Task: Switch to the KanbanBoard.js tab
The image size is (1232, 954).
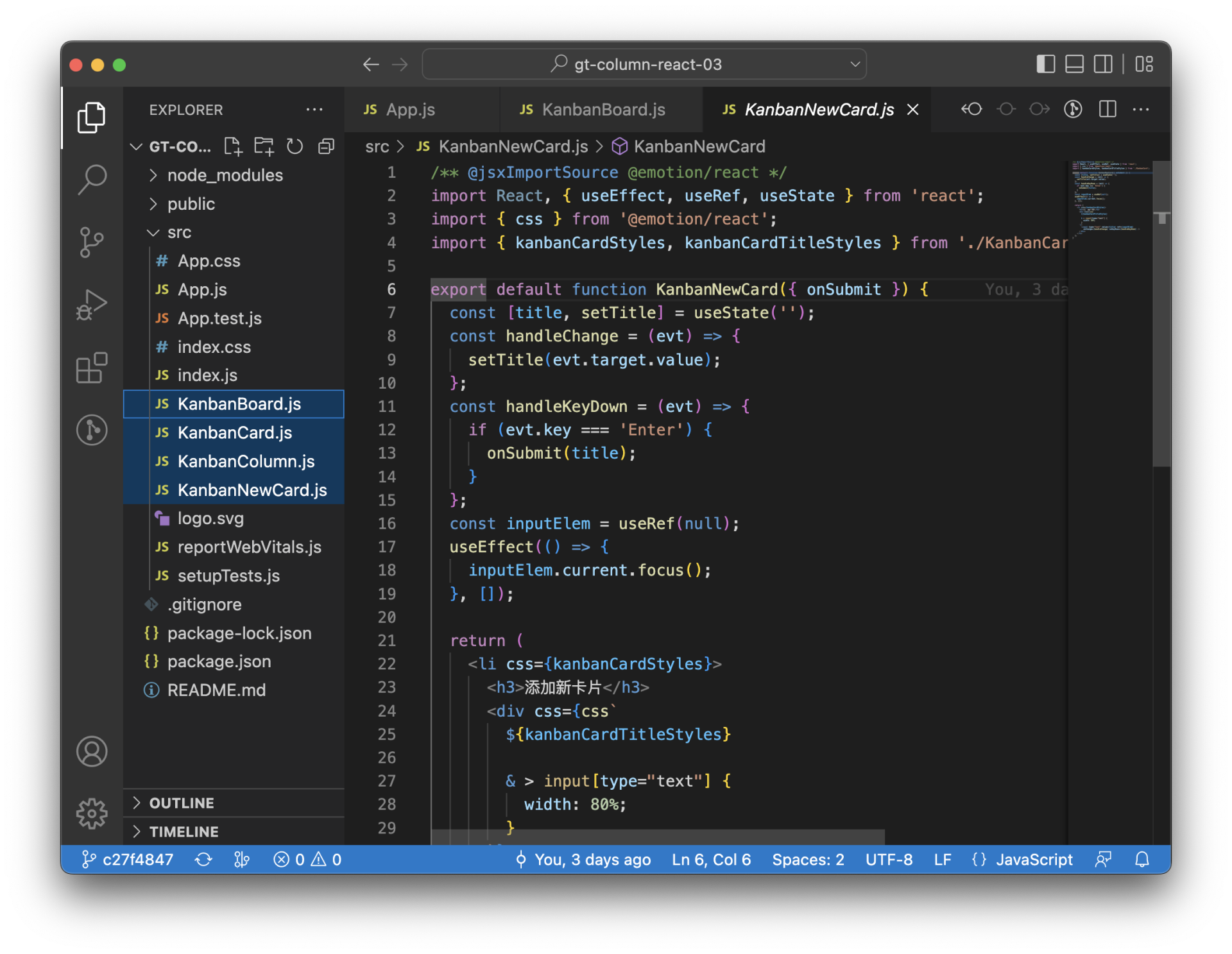Action: pos(601,110)
